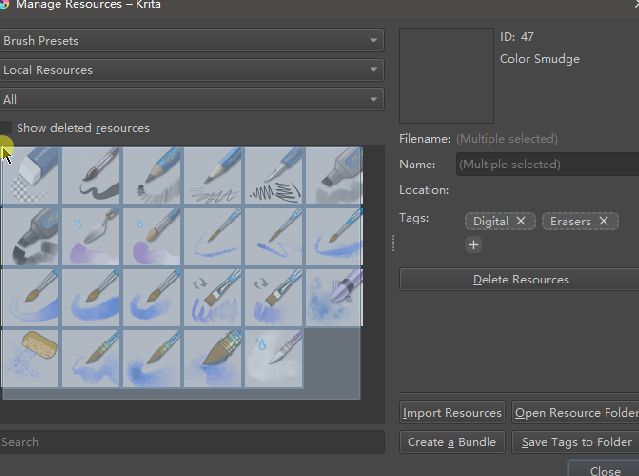Click Delete Resources button
The height and width of the screenshot is (476, 639).
[x=520, y=279]
